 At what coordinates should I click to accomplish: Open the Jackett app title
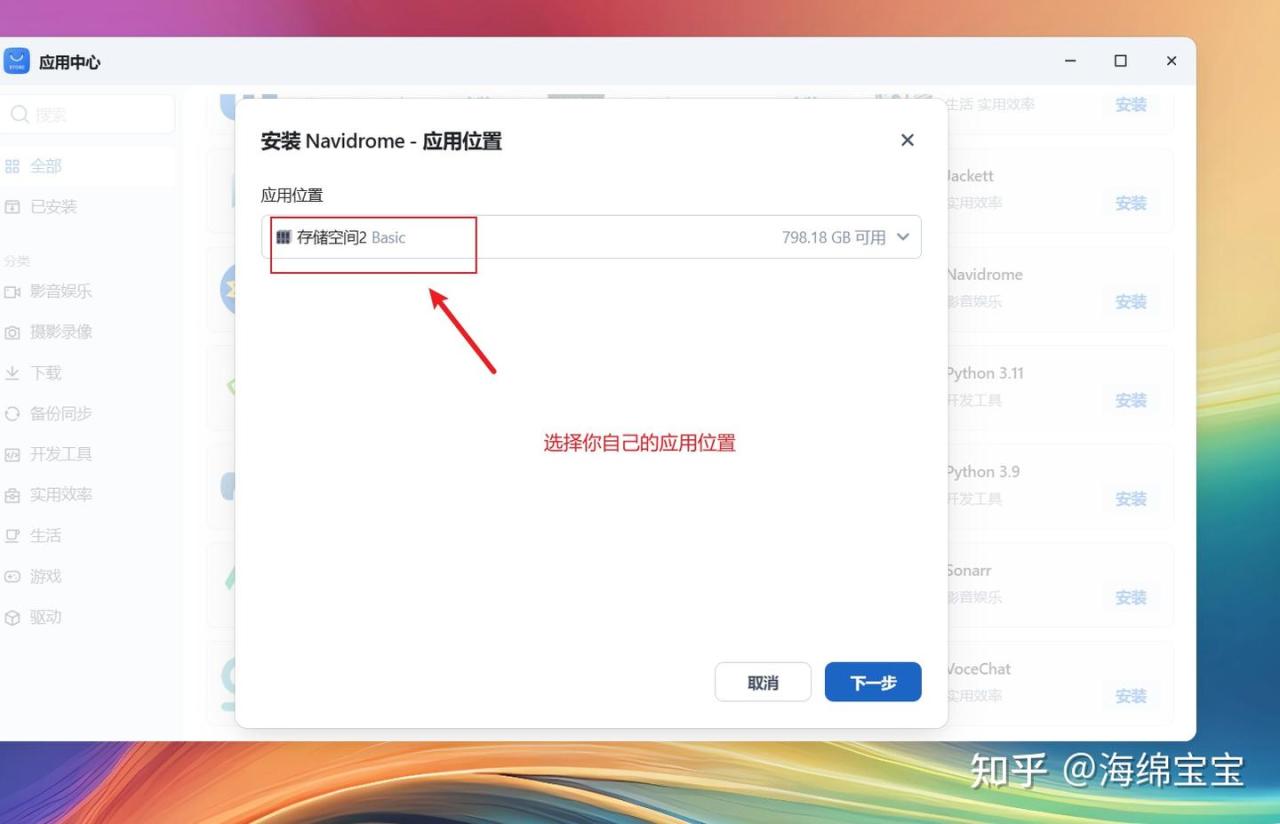[x=970, y=176]
